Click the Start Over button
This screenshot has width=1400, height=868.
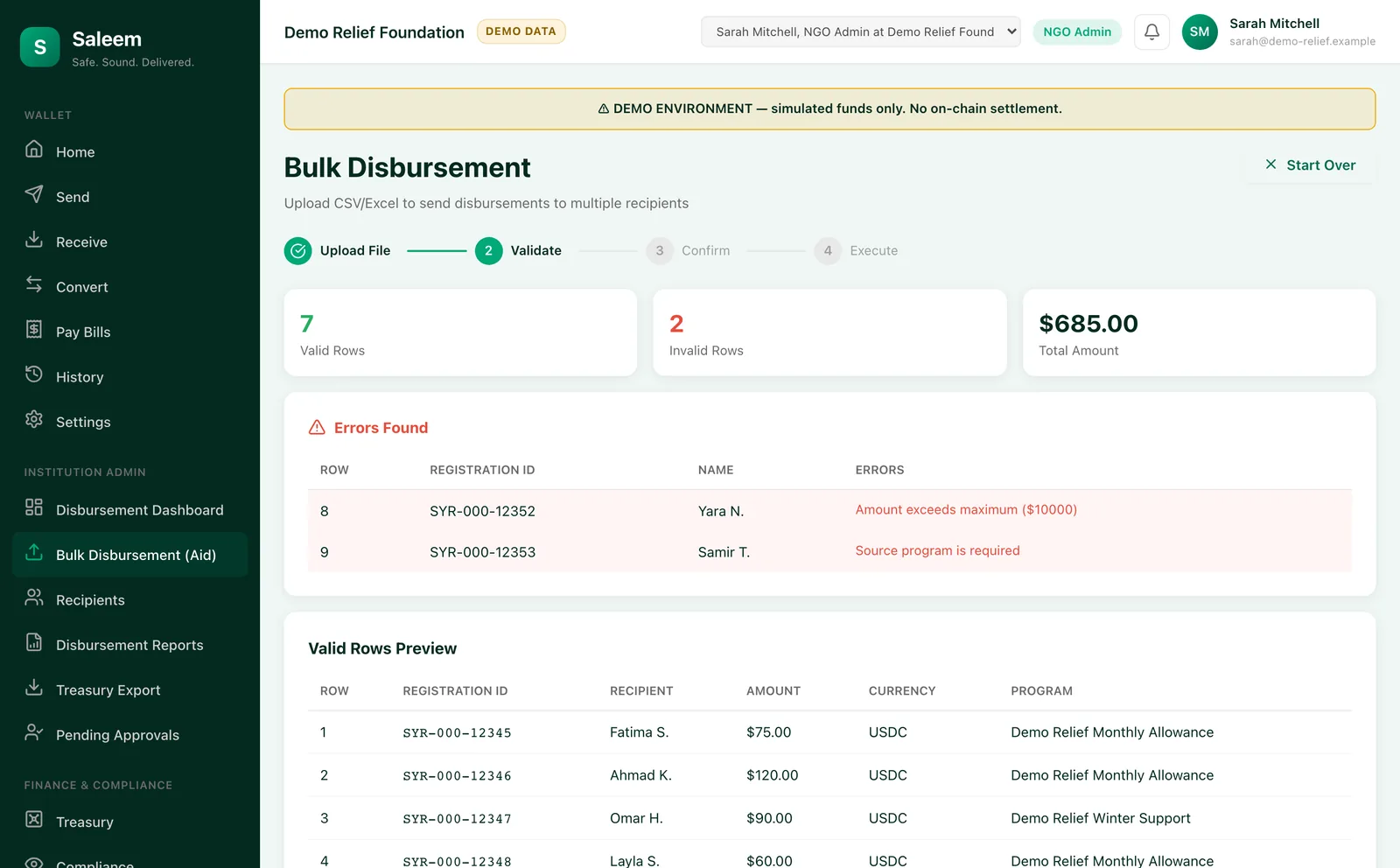click(x=1311, y=165)
